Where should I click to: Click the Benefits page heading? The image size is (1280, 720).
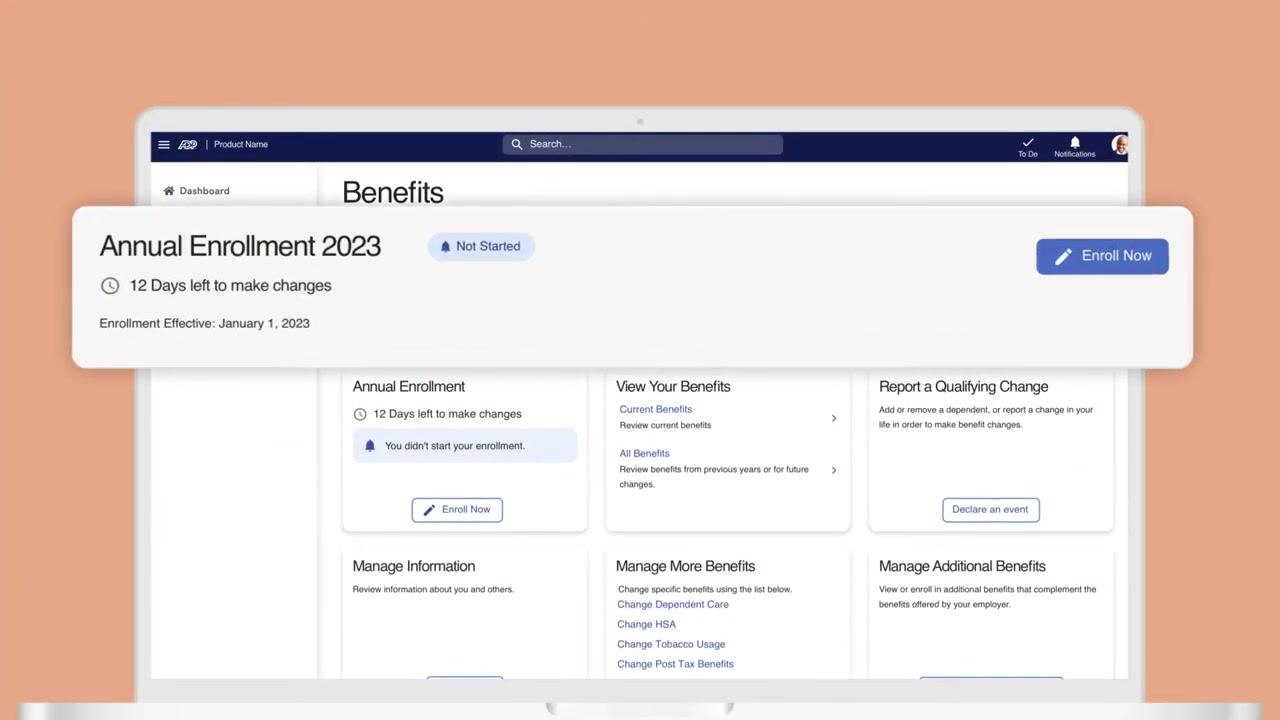click(x=393, y=193)
